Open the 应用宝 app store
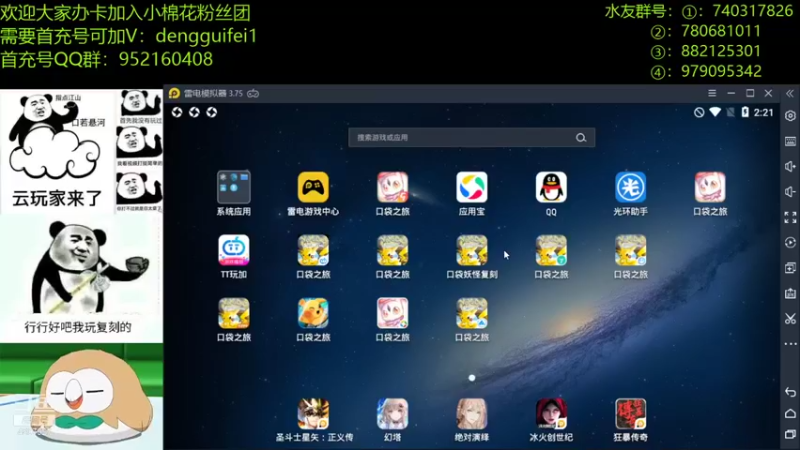Viewport: 800px width, 450px height. (x=471, y=187)
